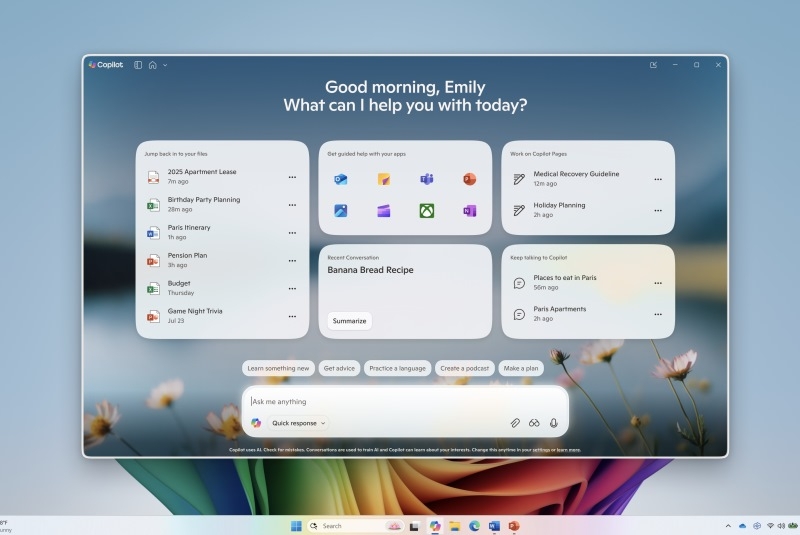Image resolution: width=800 pixels, height=535 pixels.
Task: Select the yellow Sticky Notes app icon
Action: 384,179
